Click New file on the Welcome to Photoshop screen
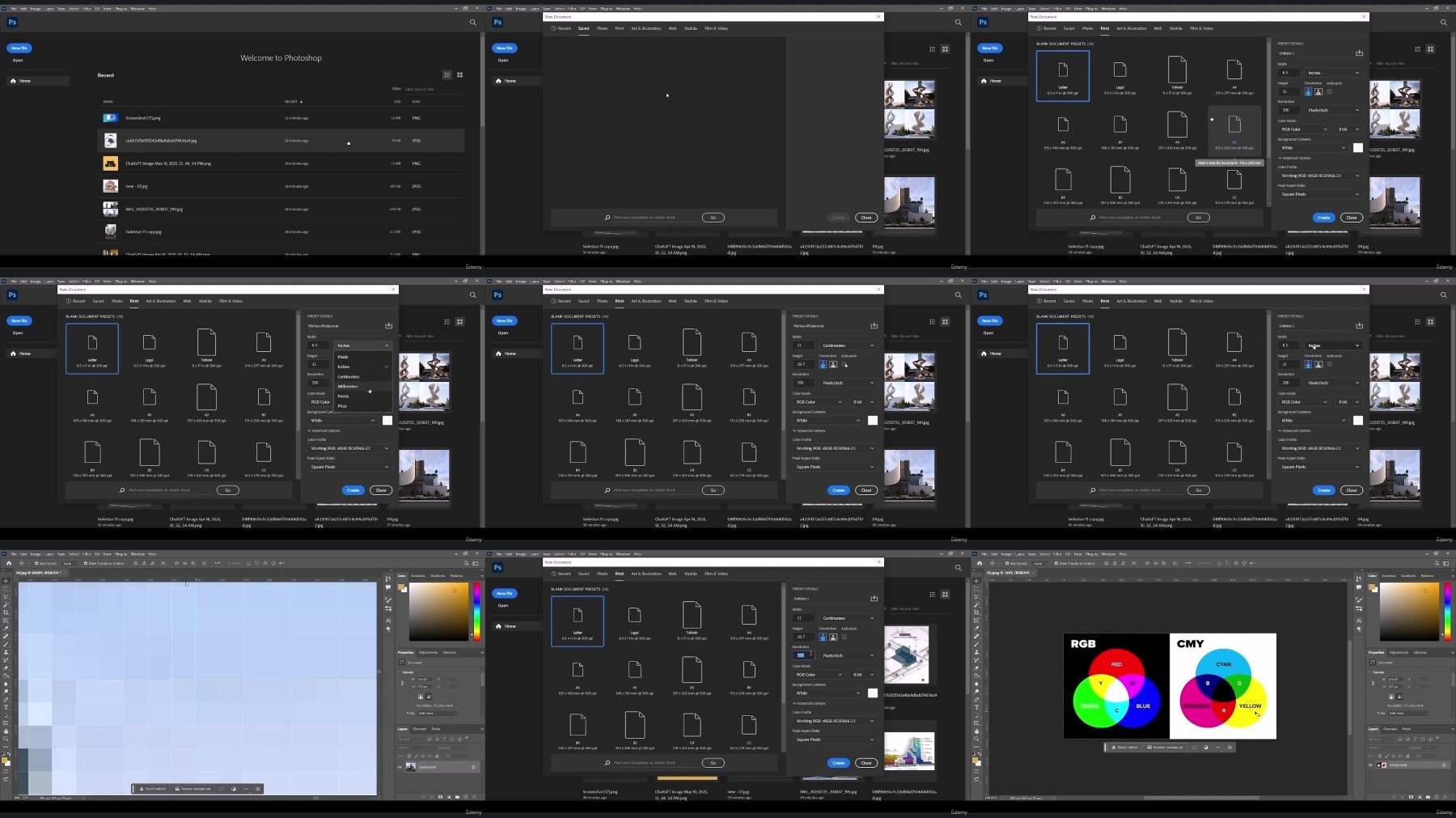The width and height of the screenshot is (1456, 818). [x=19, y=48]
